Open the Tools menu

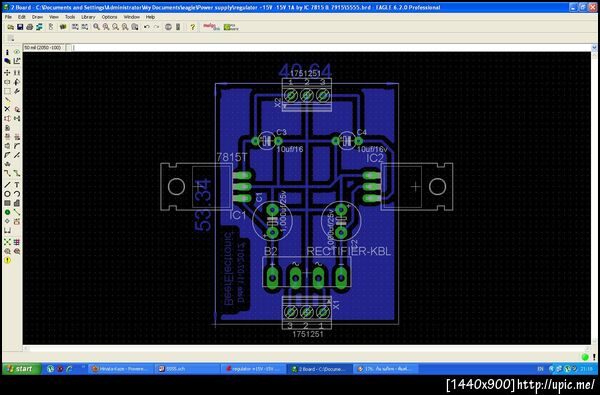[70, 17]
